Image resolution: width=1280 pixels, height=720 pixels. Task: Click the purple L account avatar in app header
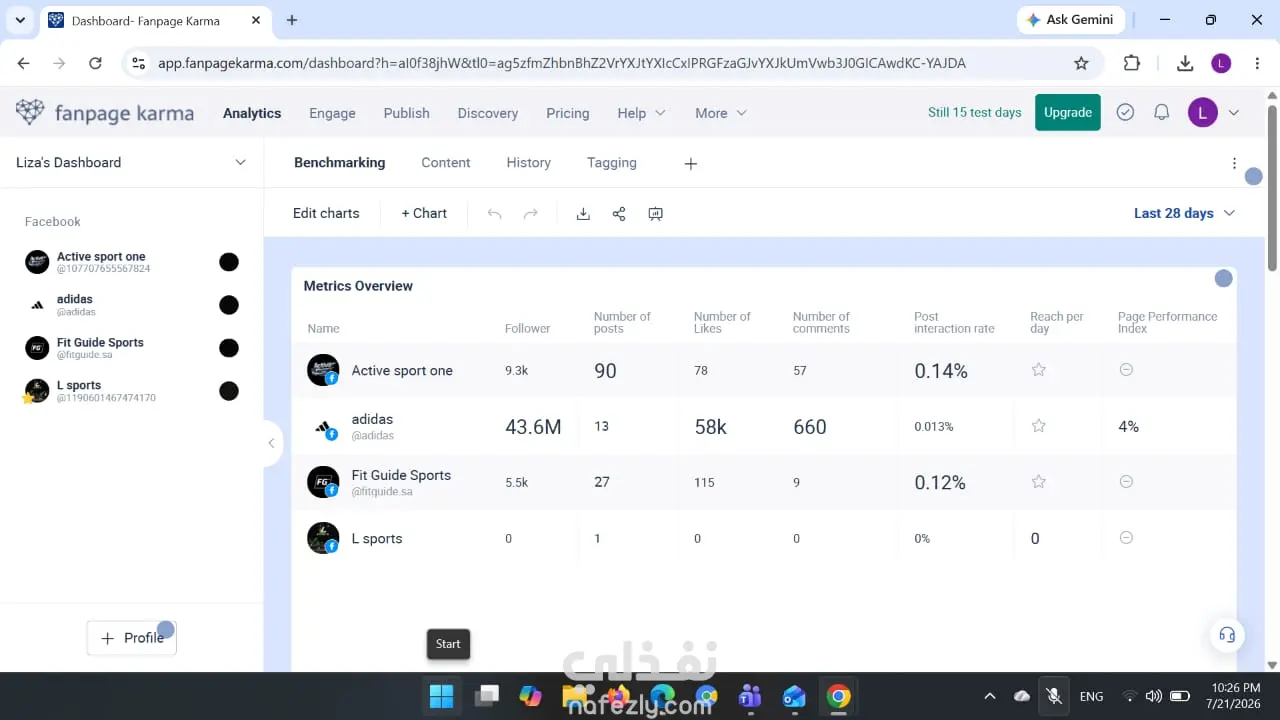1202,112
